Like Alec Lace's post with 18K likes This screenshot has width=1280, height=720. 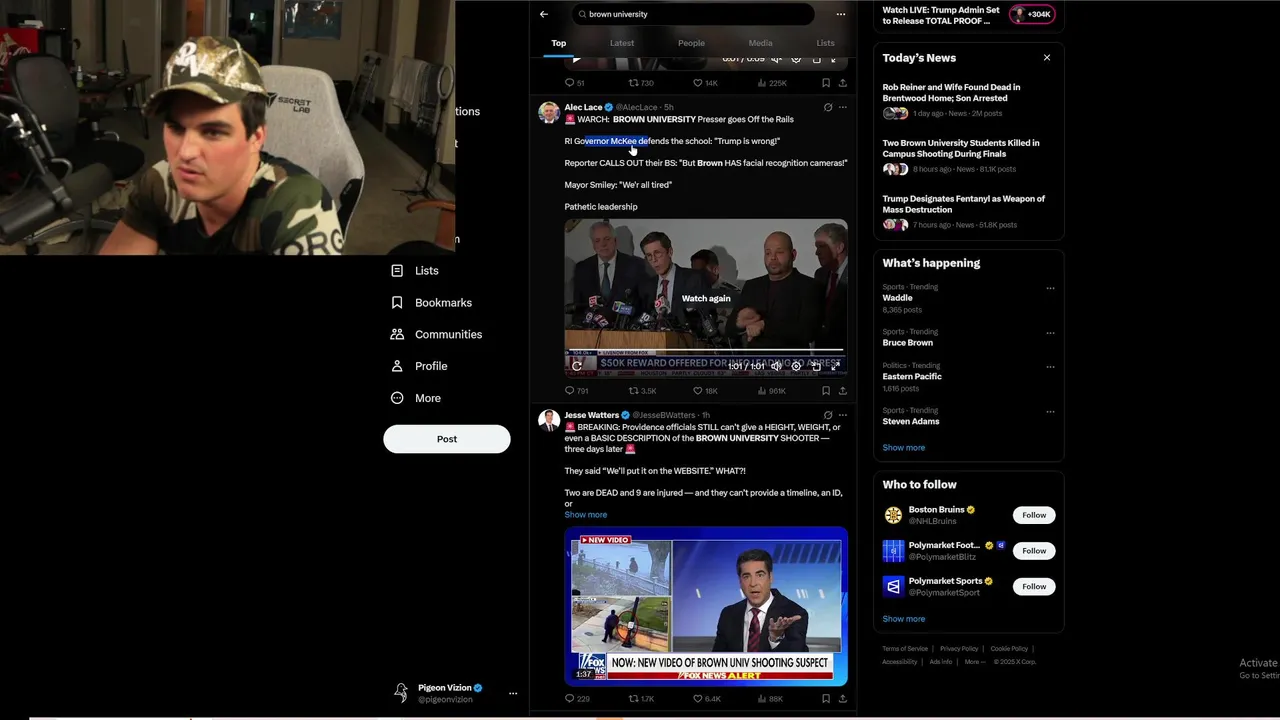coord(705,391)
